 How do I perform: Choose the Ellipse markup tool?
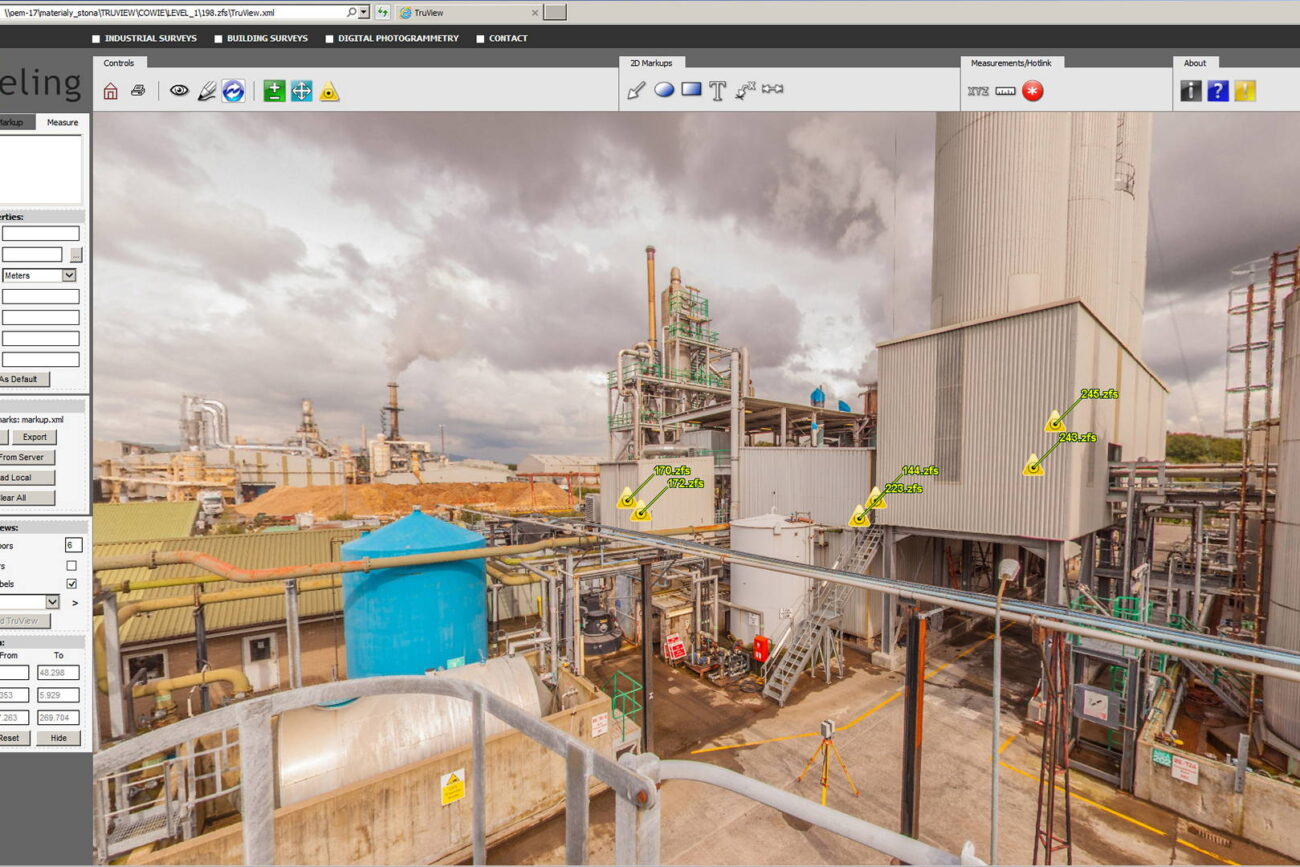click(664, 91)
